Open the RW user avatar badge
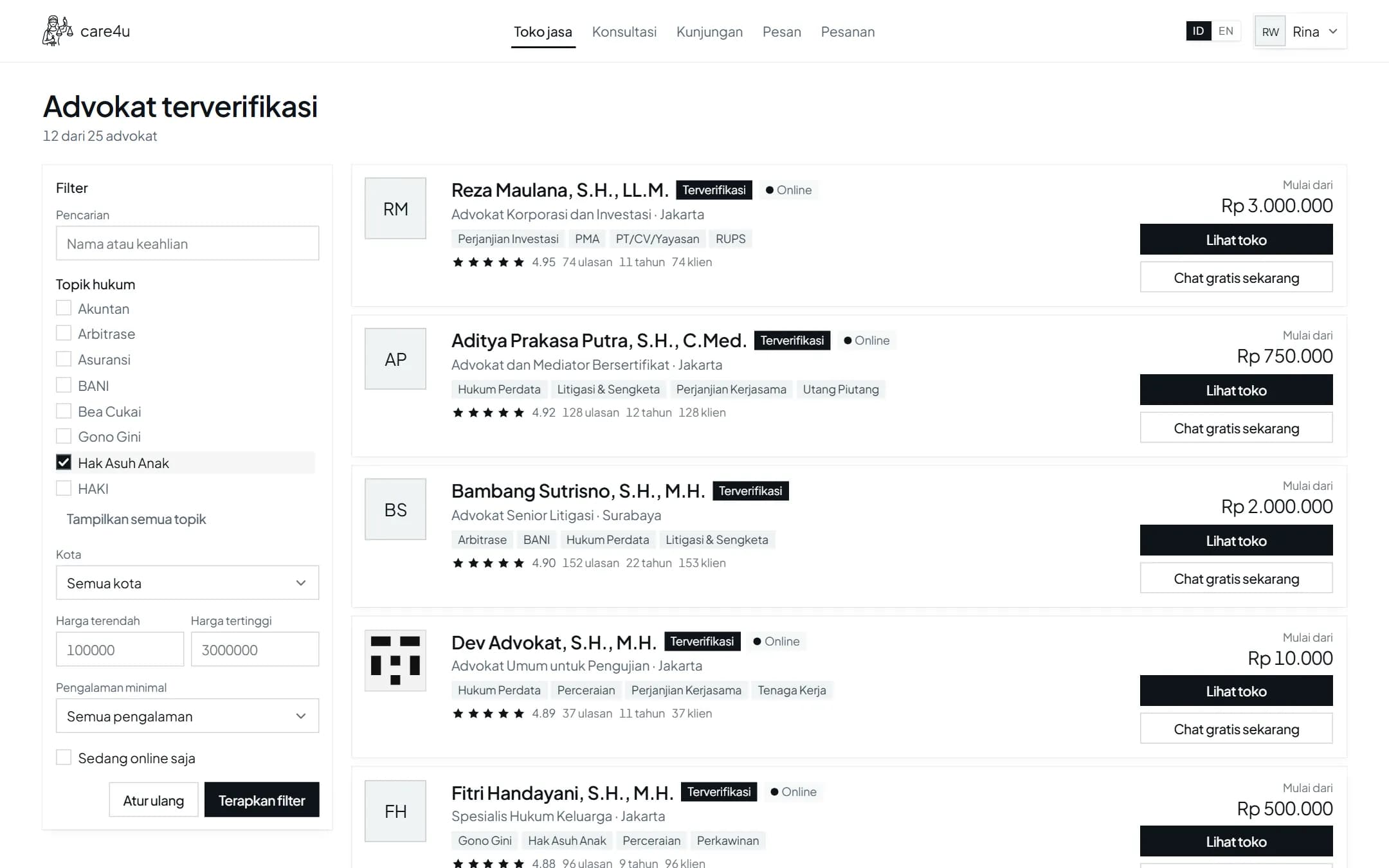This screenshot has width=1389, height=868. (1270, 32)
